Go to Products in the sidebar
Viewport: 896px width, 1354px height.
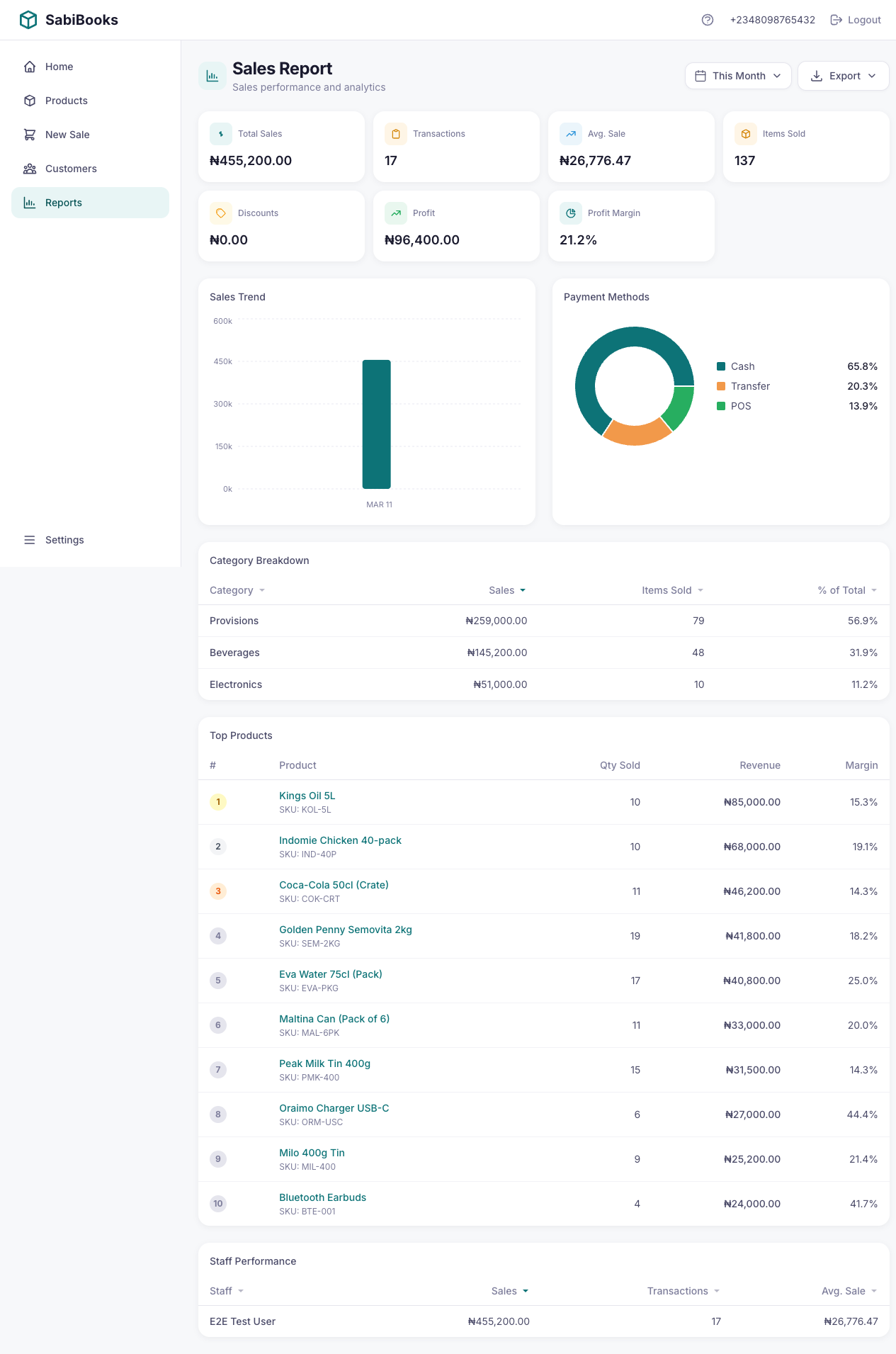tap(67, 101)
